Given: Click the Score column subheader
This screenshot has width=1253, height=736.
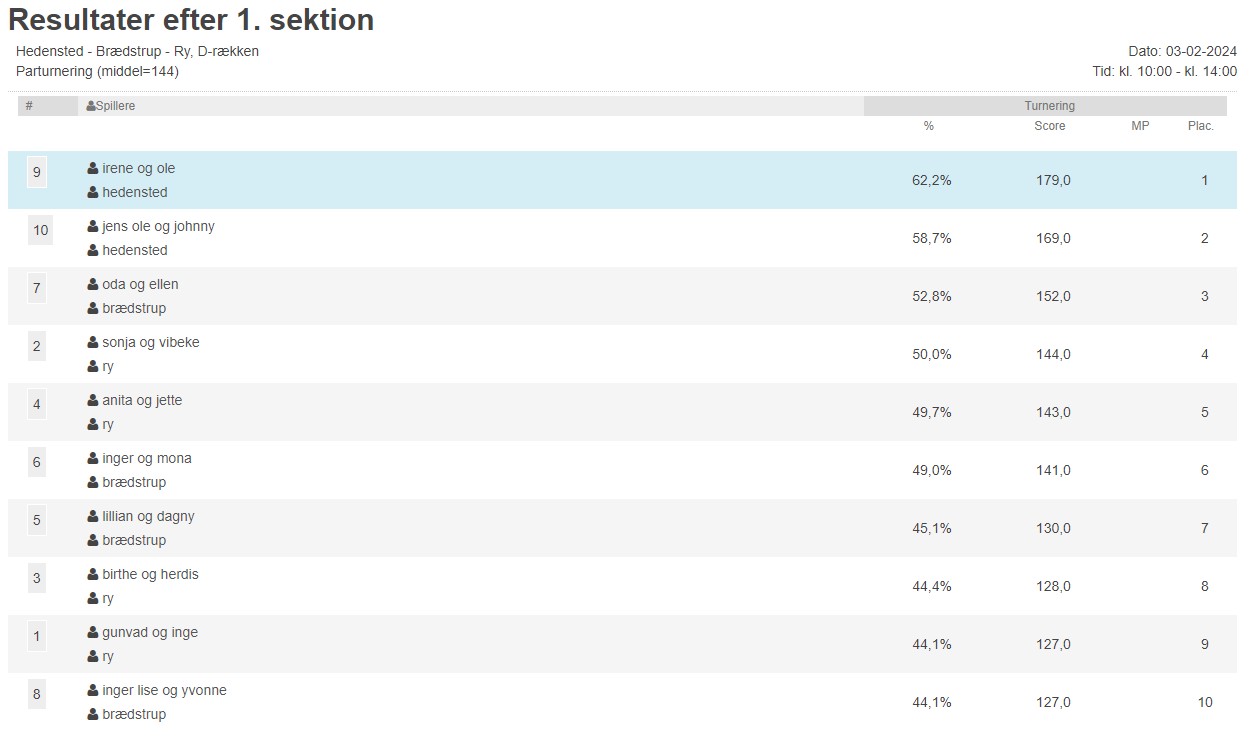Looking at the screenshot, I should coord(1049,126).
